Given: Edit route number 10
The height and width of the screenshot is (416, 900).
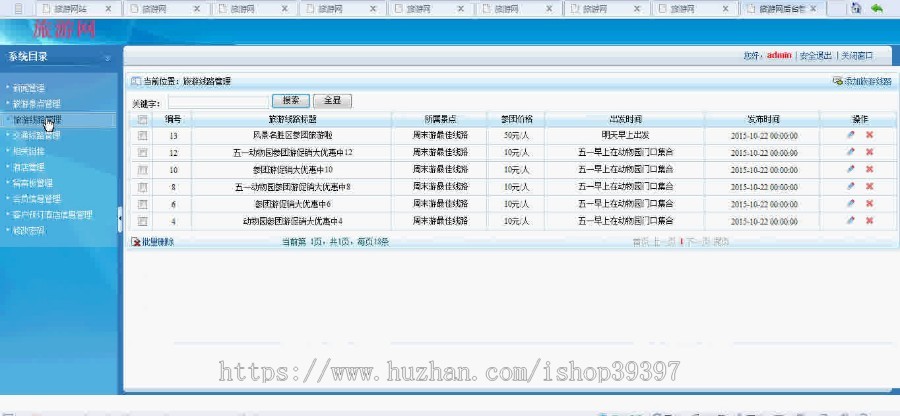Looking at the screenshot, I should pyautogui.click(x=851, y=169).
